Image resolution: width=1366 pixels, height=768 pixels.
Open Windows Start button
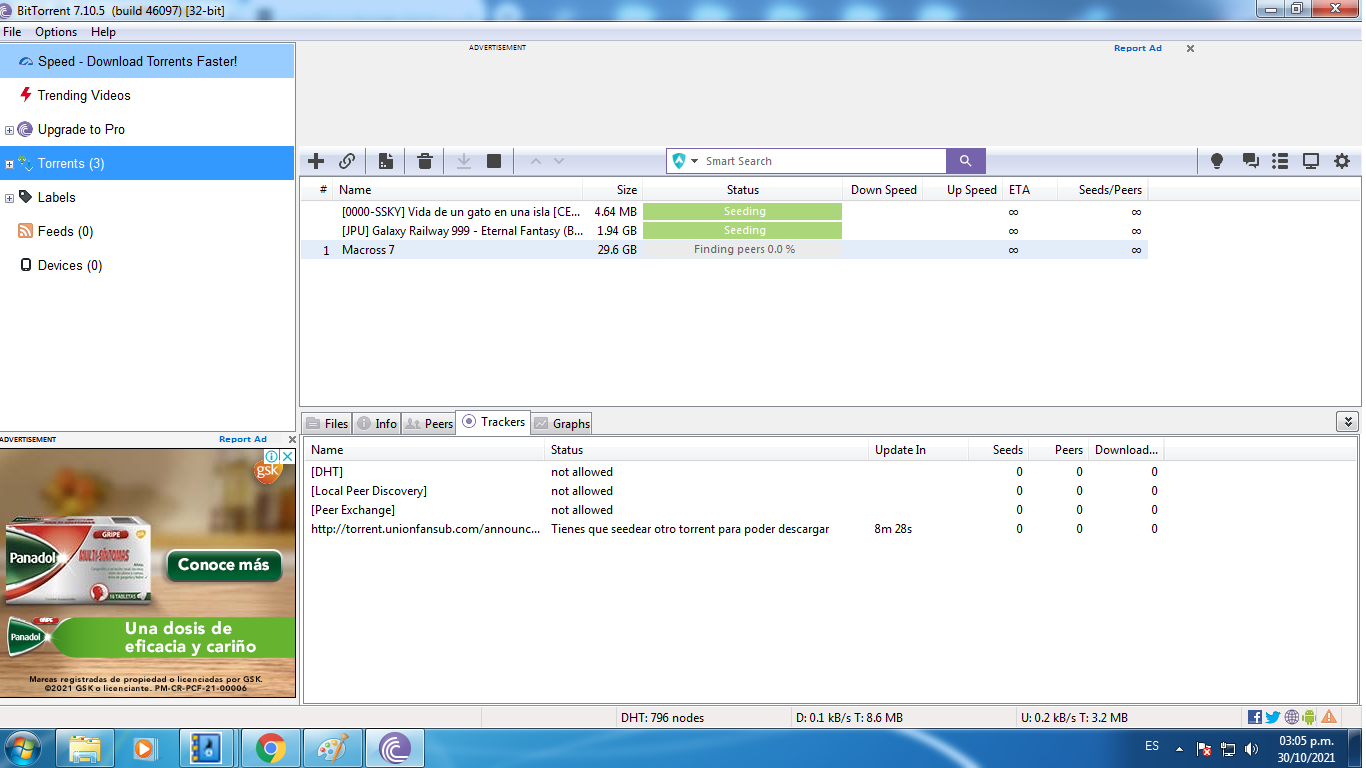23,748
